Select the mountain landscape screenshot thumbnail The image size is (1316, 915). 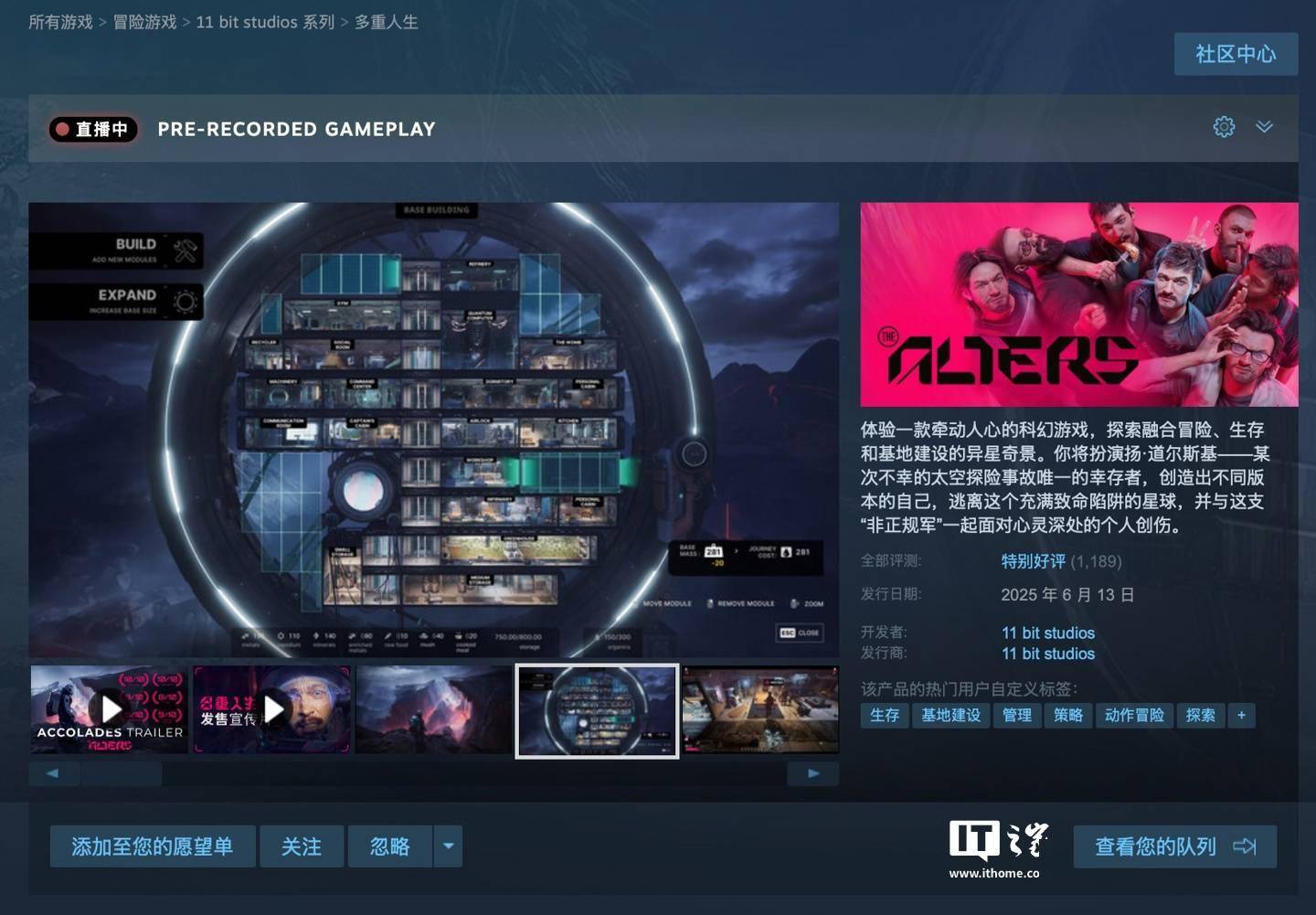(434, 709)
